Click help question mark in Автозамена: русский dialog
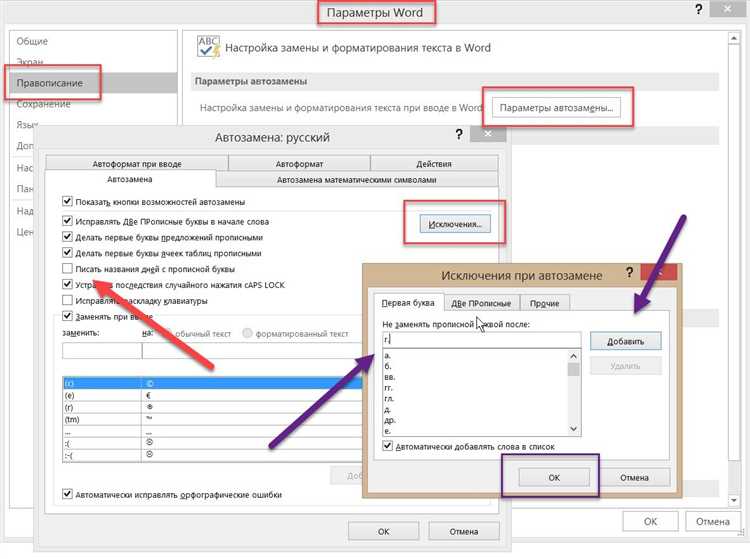 point(459,134)
